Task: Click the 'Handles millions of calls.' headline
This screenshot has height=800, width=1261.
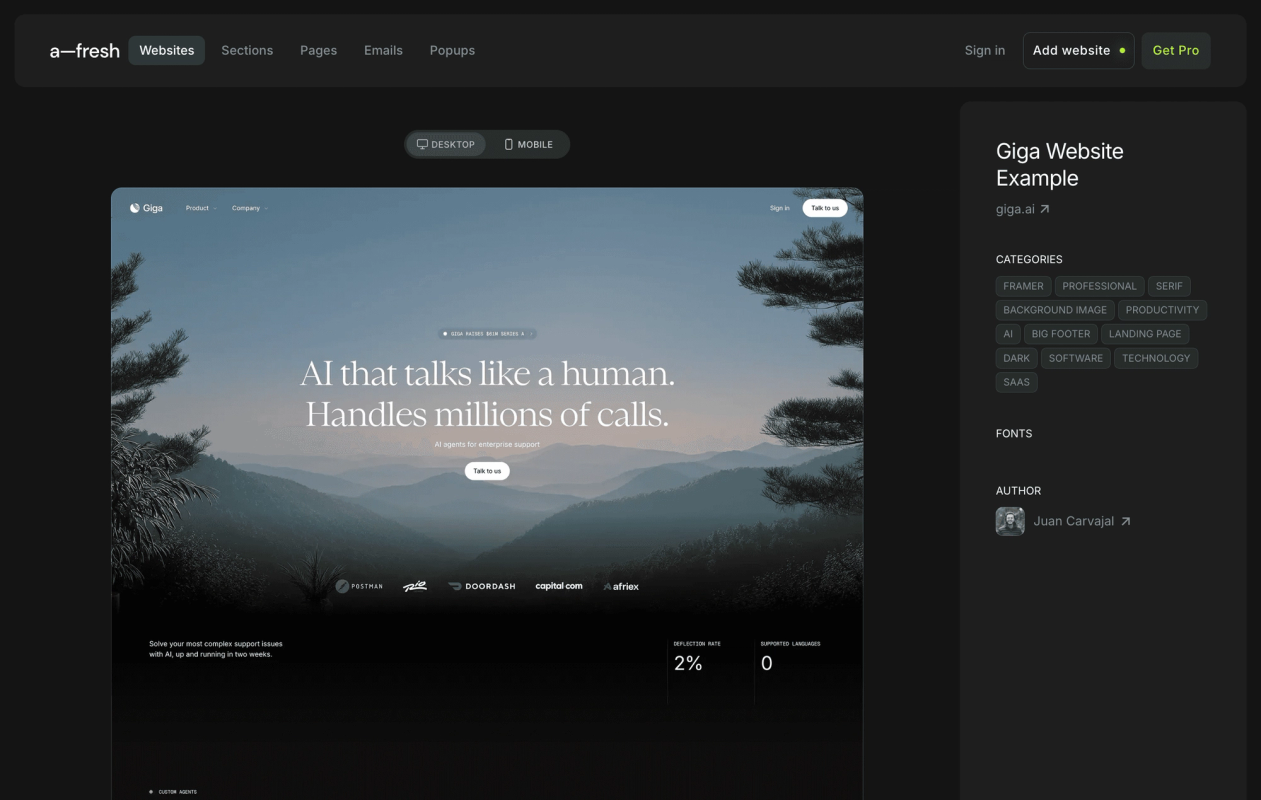Action: coord(487,414)
